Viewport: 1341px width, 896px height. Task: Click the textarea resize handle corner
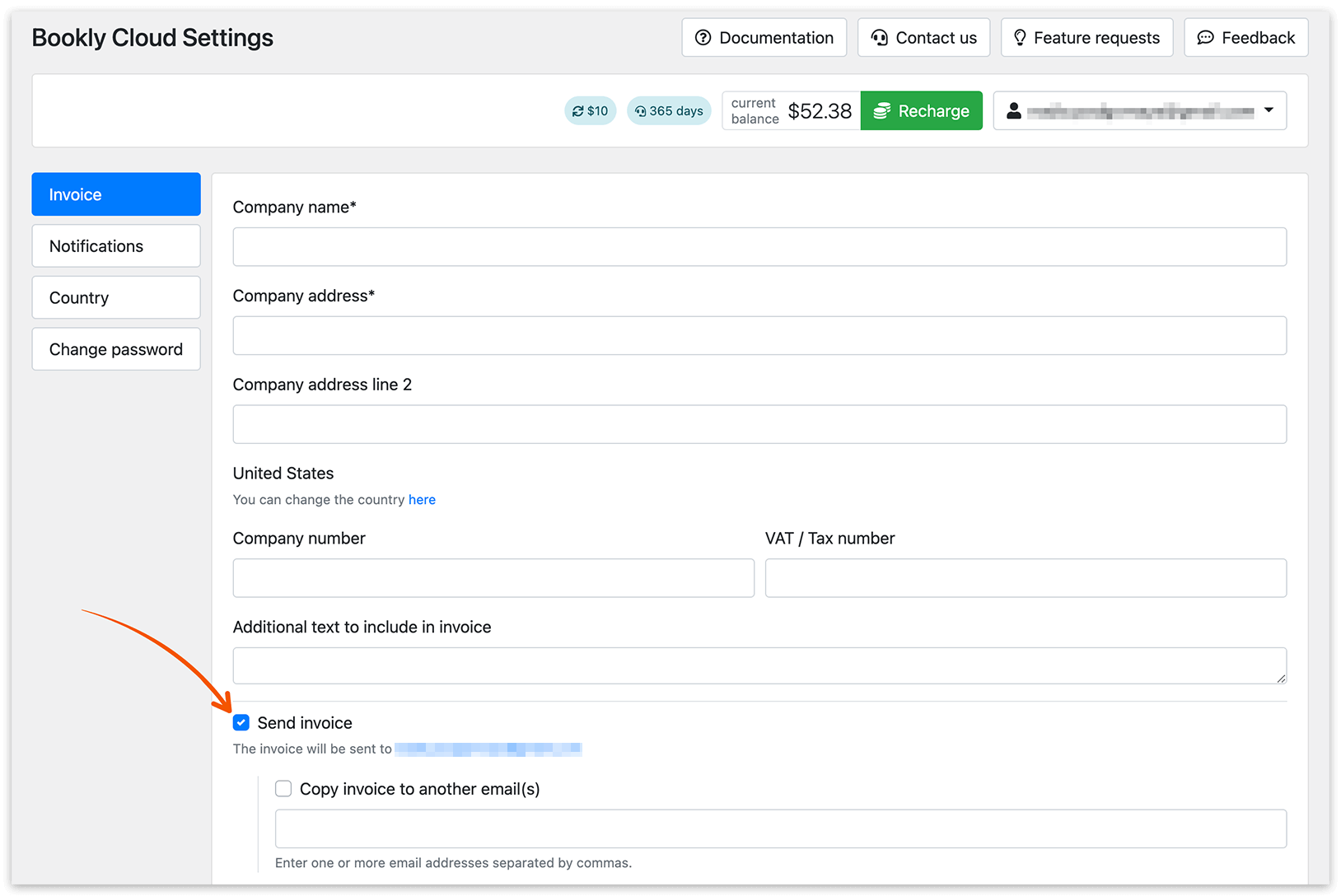tap(1281, 678)
